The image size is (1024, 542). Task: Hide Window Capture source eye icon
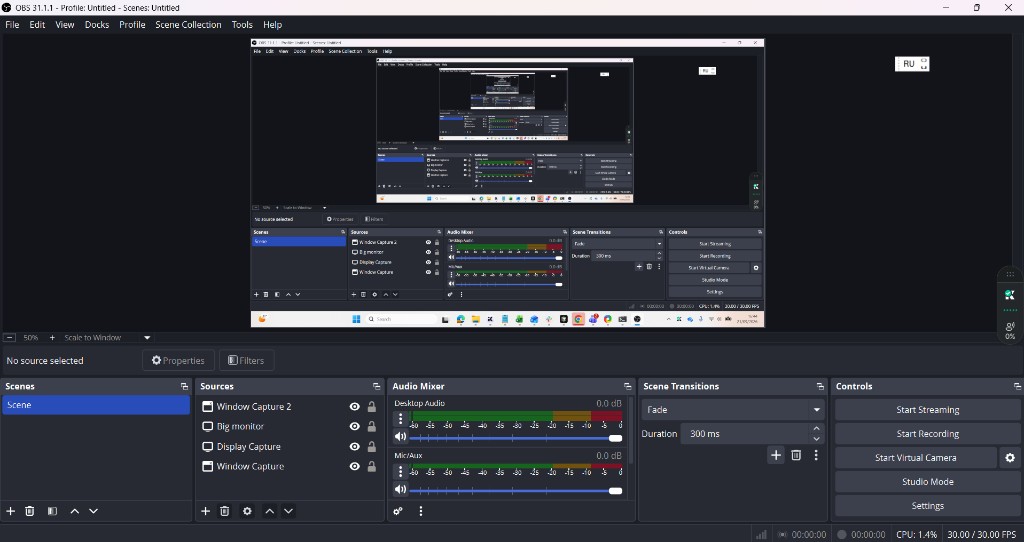(355, 466)
